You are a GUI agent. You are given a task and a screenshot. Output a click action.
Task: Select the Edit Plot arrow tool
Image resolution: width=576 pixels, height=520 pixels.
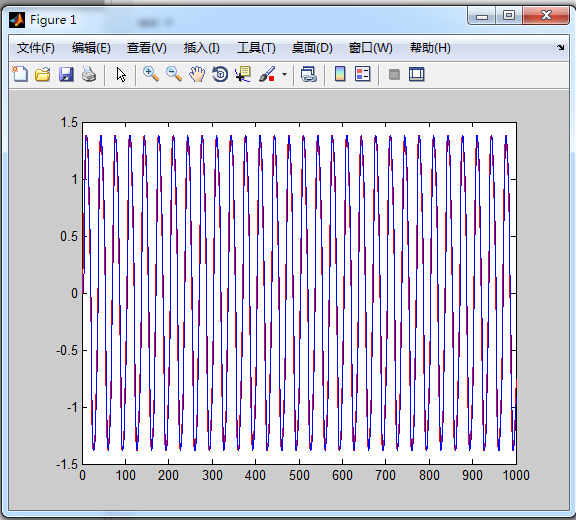pos(121,74)
